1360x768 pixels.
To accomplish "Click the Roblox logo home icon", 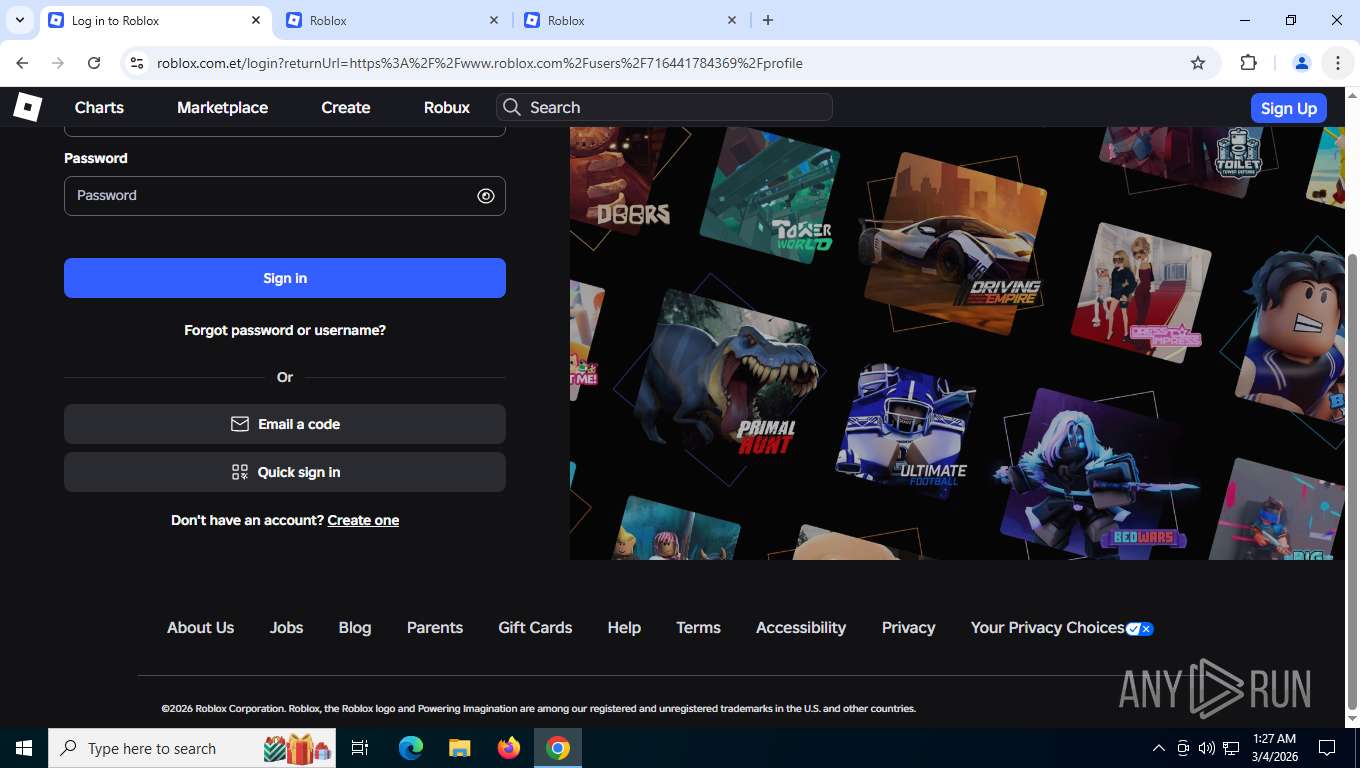I will [x=27, y=107].
